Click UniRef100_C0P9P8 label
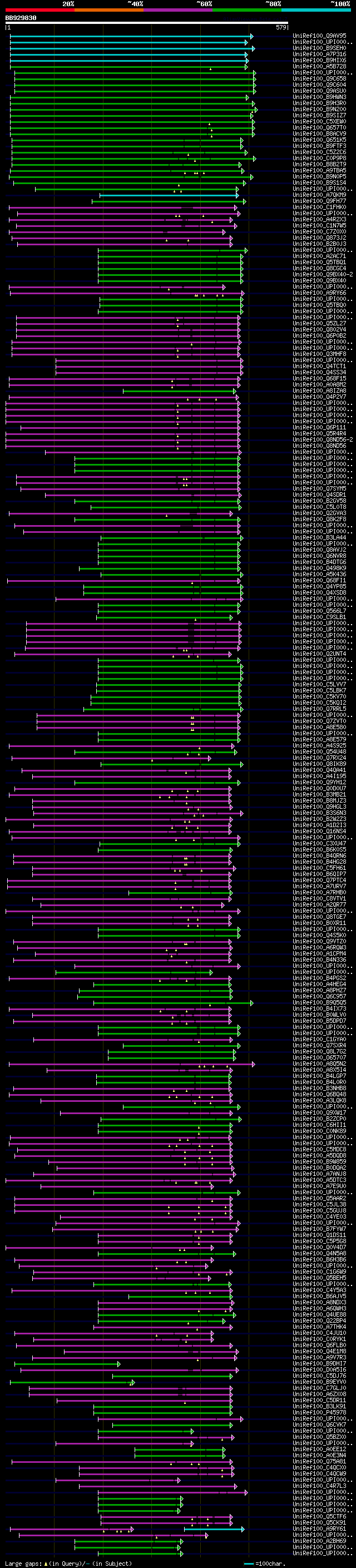The image size is (356, 1568). tap(319, 159)
